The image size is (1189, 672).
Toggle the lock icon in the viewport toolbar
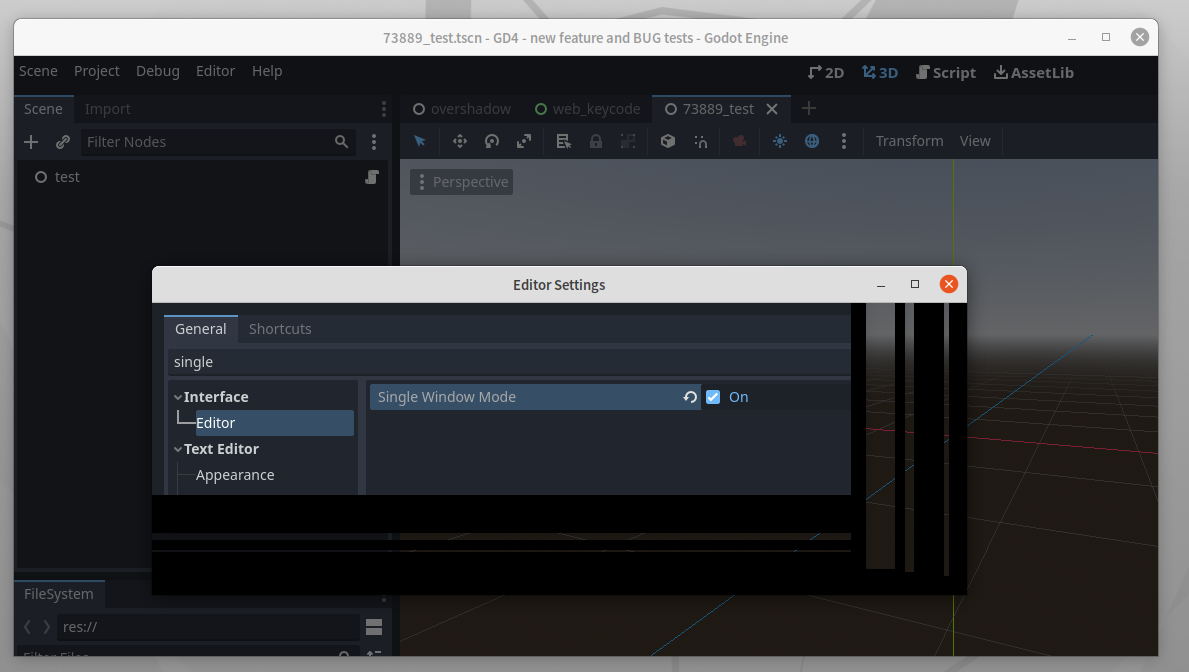[595, 141]
